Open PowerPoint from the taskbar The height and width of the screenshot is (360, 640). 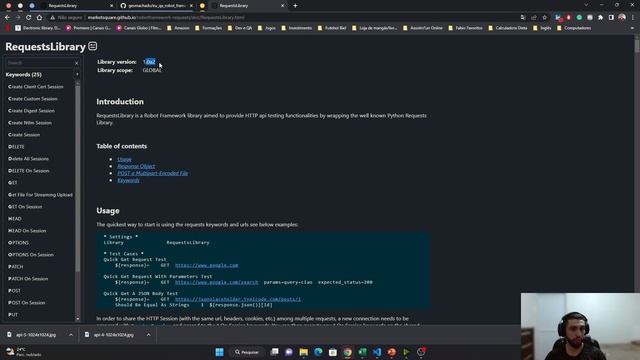[392, 352]
